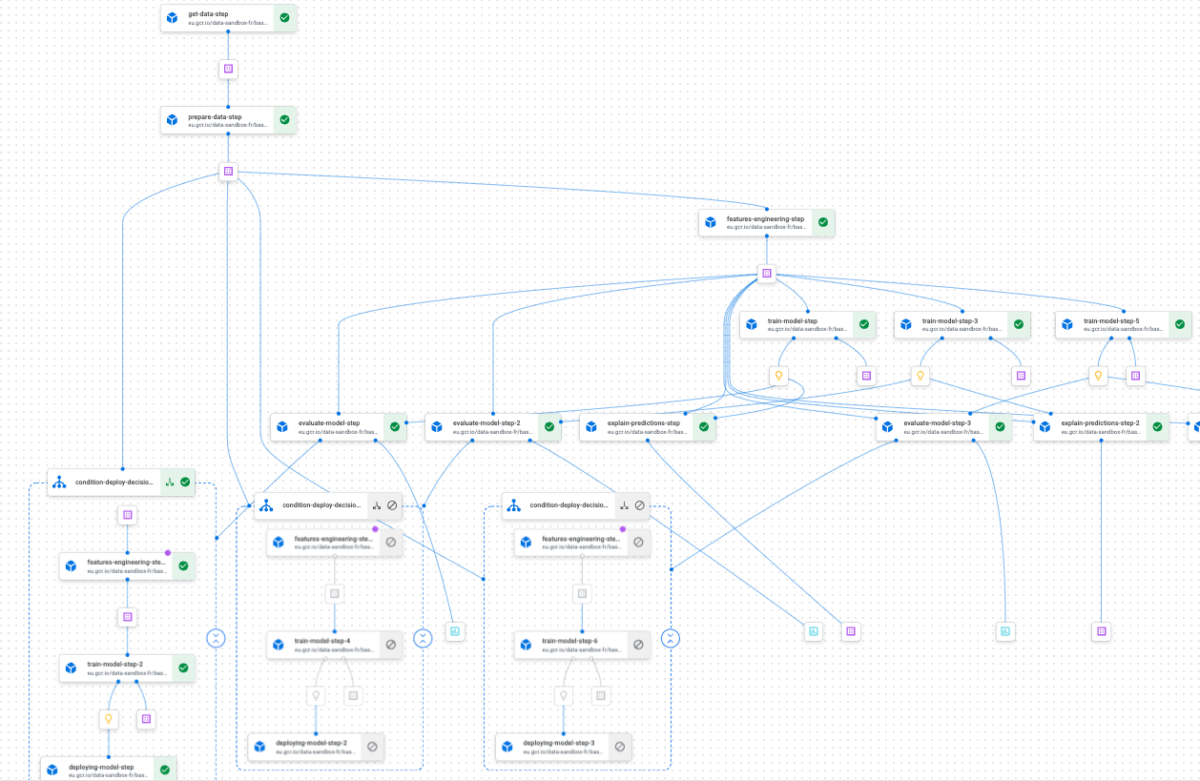The width and height of the screenshot is (1200, 781).
Task: Collapse the condition group containing train-model-step-6
Action: click(x=670, y=638)
